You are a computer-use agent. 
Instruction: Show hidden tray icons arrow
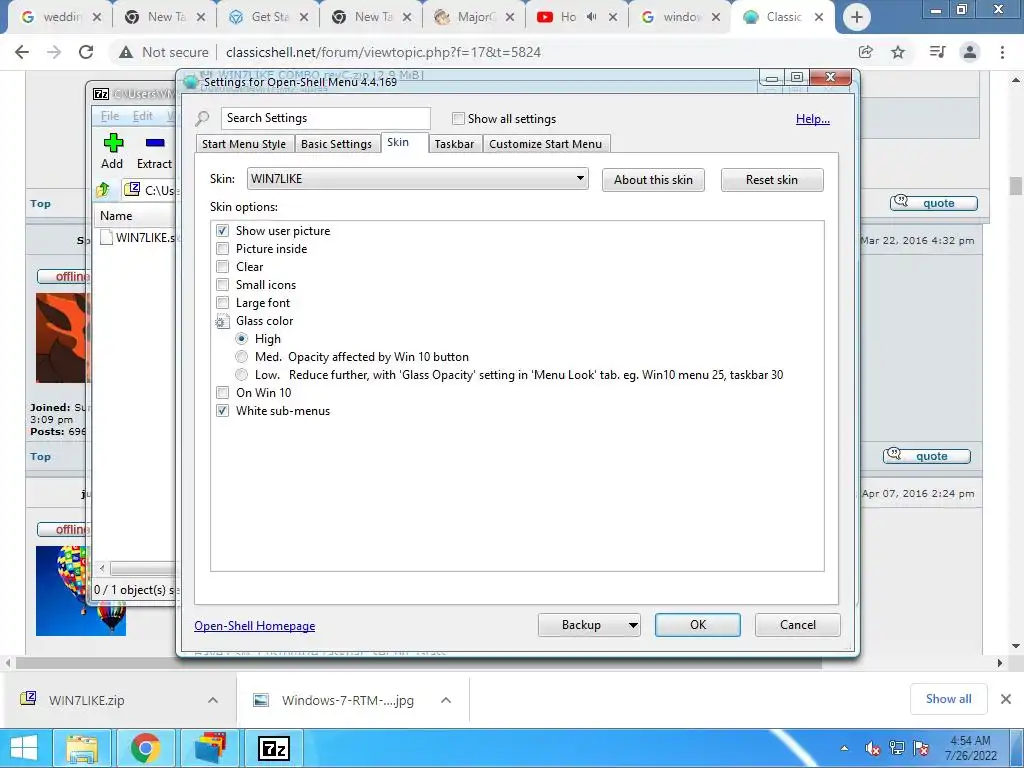tap(844, 748)
